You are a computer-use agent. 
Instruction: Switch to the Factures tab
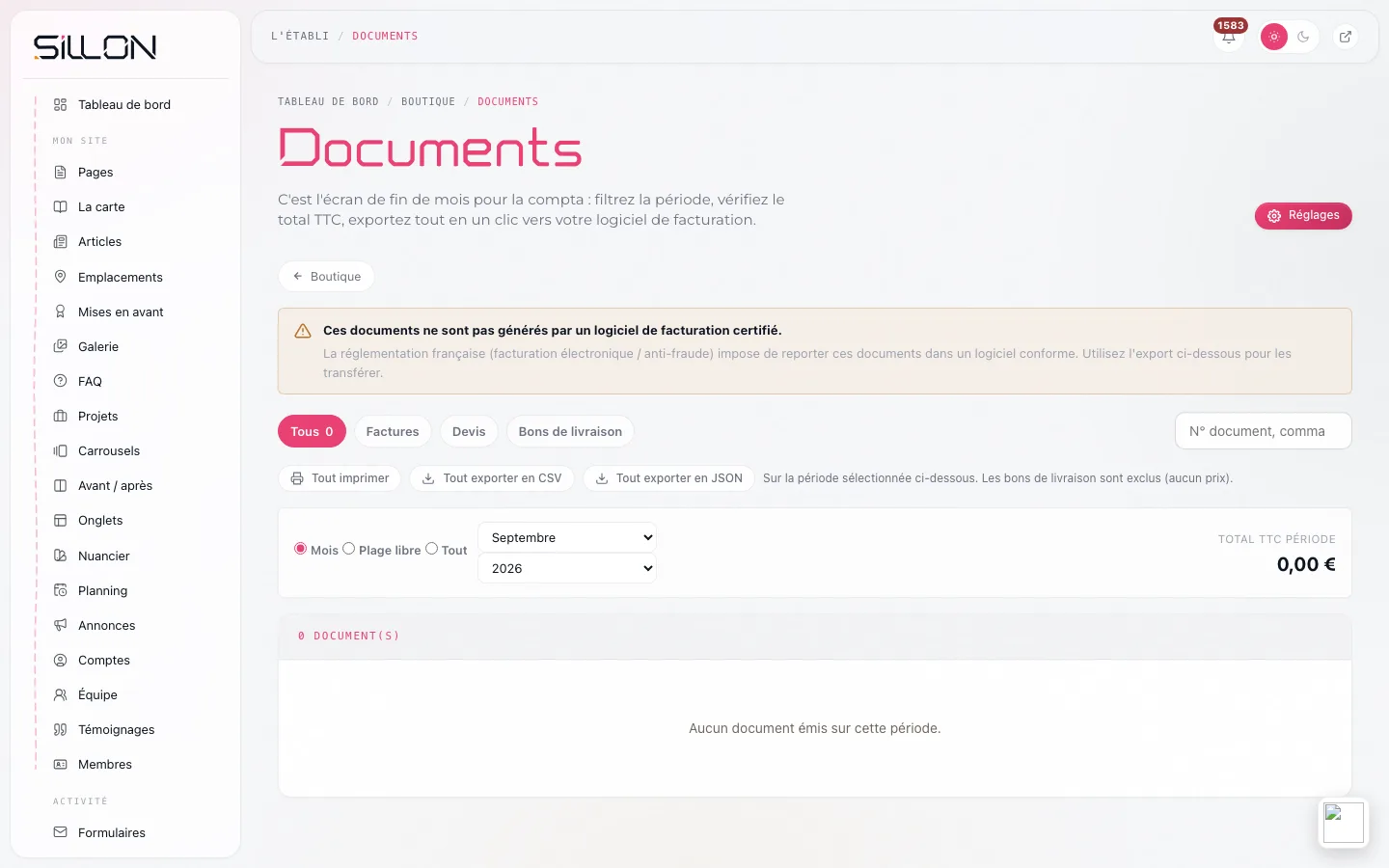393,431
